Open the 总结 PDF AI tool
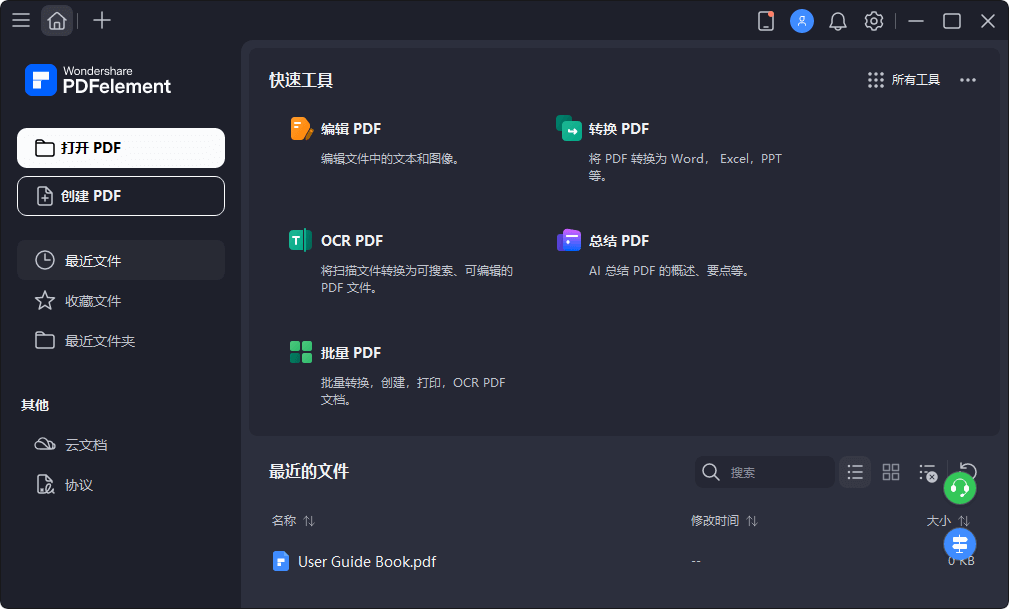 coord(617,240)
